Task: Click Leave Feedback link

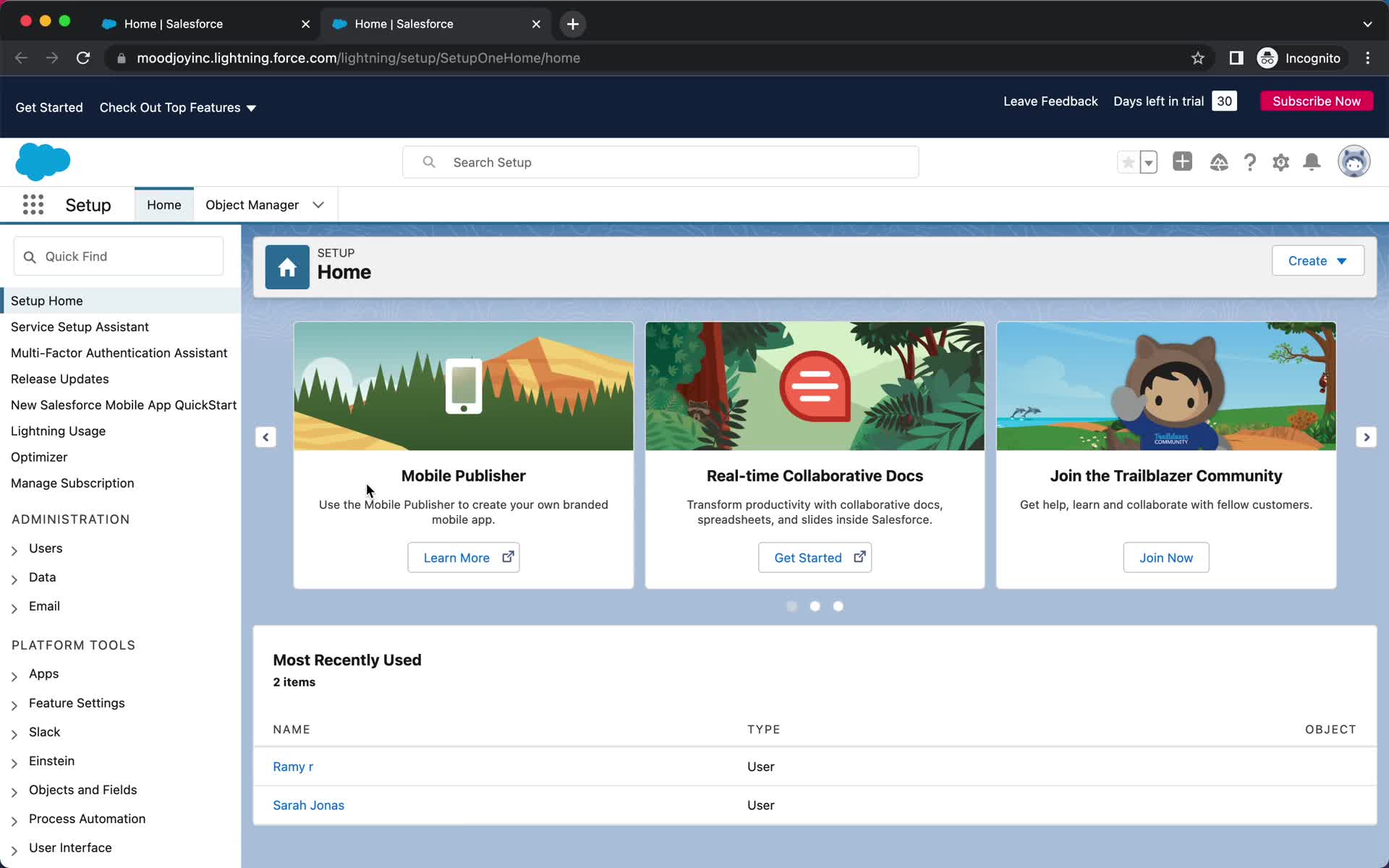Action: [1050, 101]
